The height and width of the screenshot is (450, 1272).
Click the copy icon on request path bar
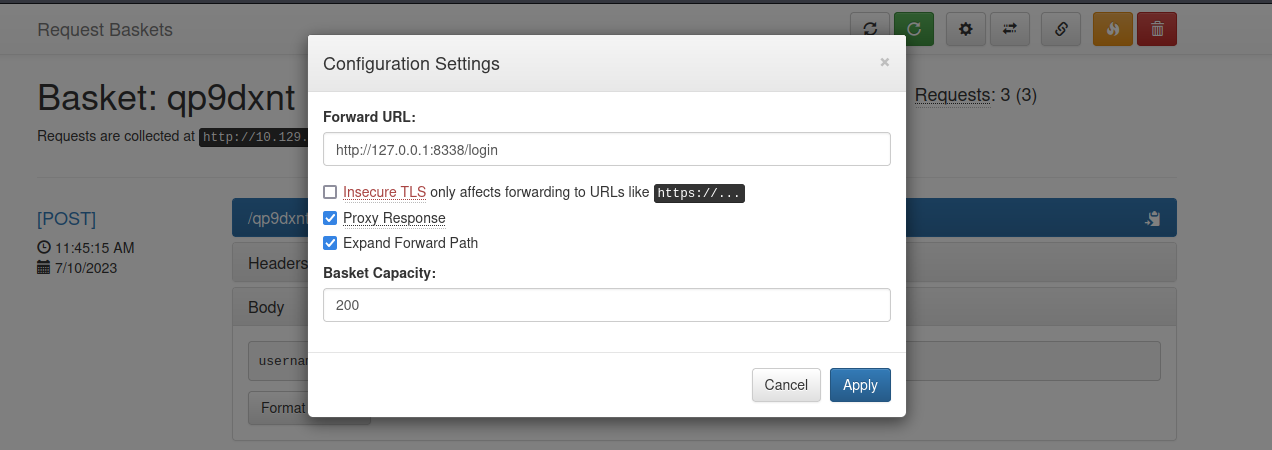(1152, 218)
